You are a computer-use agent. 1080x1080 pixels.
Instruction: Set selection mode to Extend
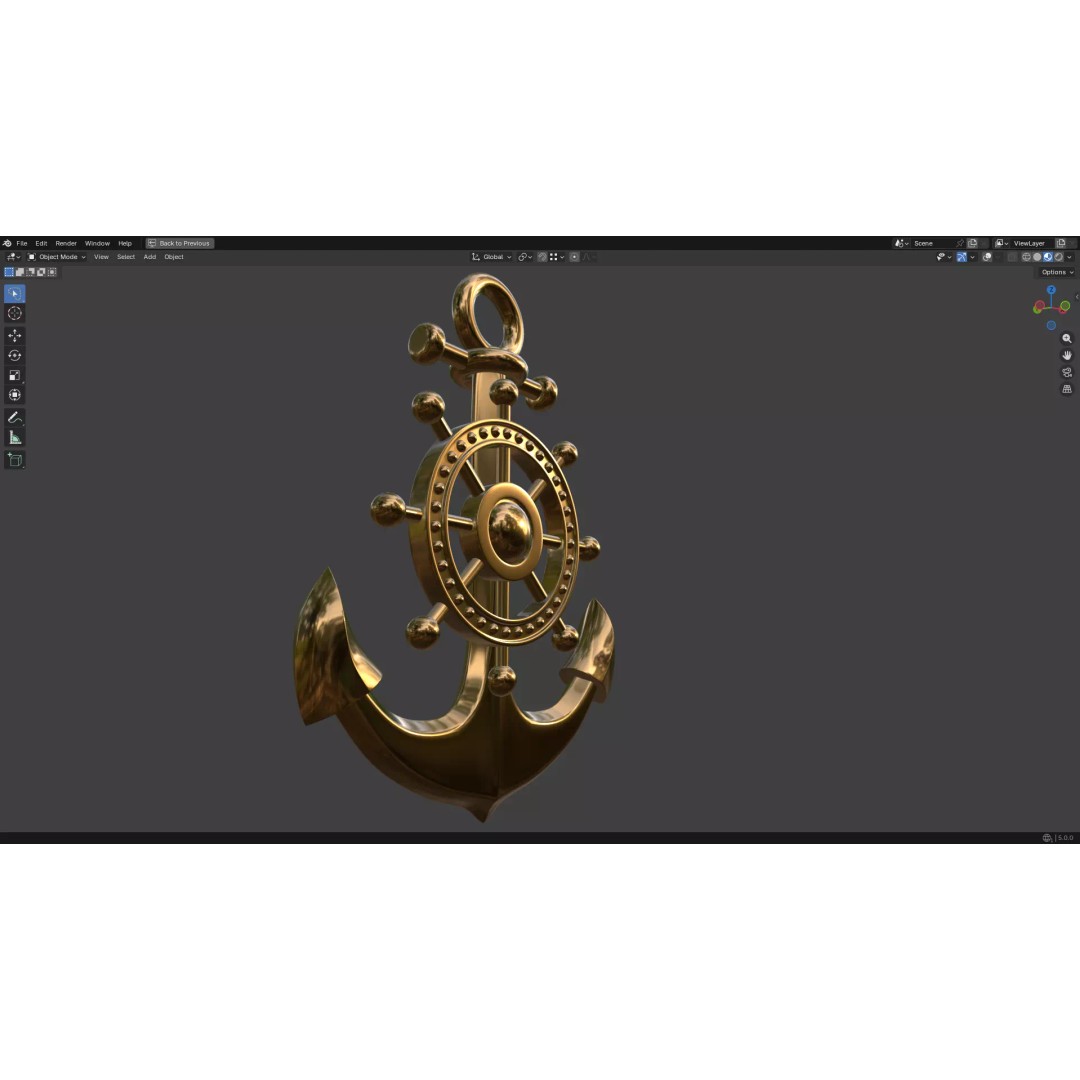pyautogui.click(x=20, y=272)
